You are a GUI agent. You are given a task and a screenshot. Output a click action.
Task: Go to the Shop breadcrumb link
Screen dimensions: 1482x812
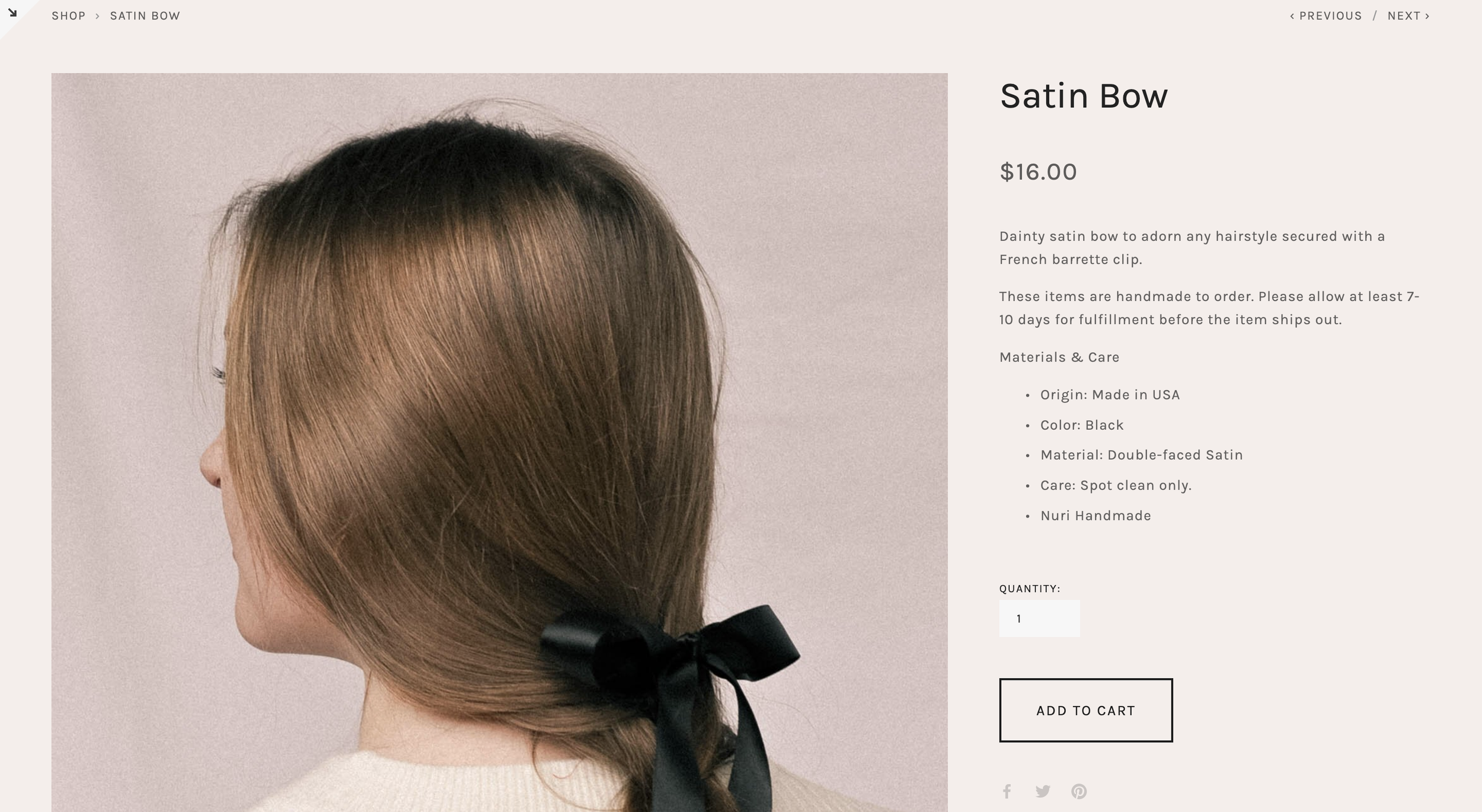click(69, 16)
